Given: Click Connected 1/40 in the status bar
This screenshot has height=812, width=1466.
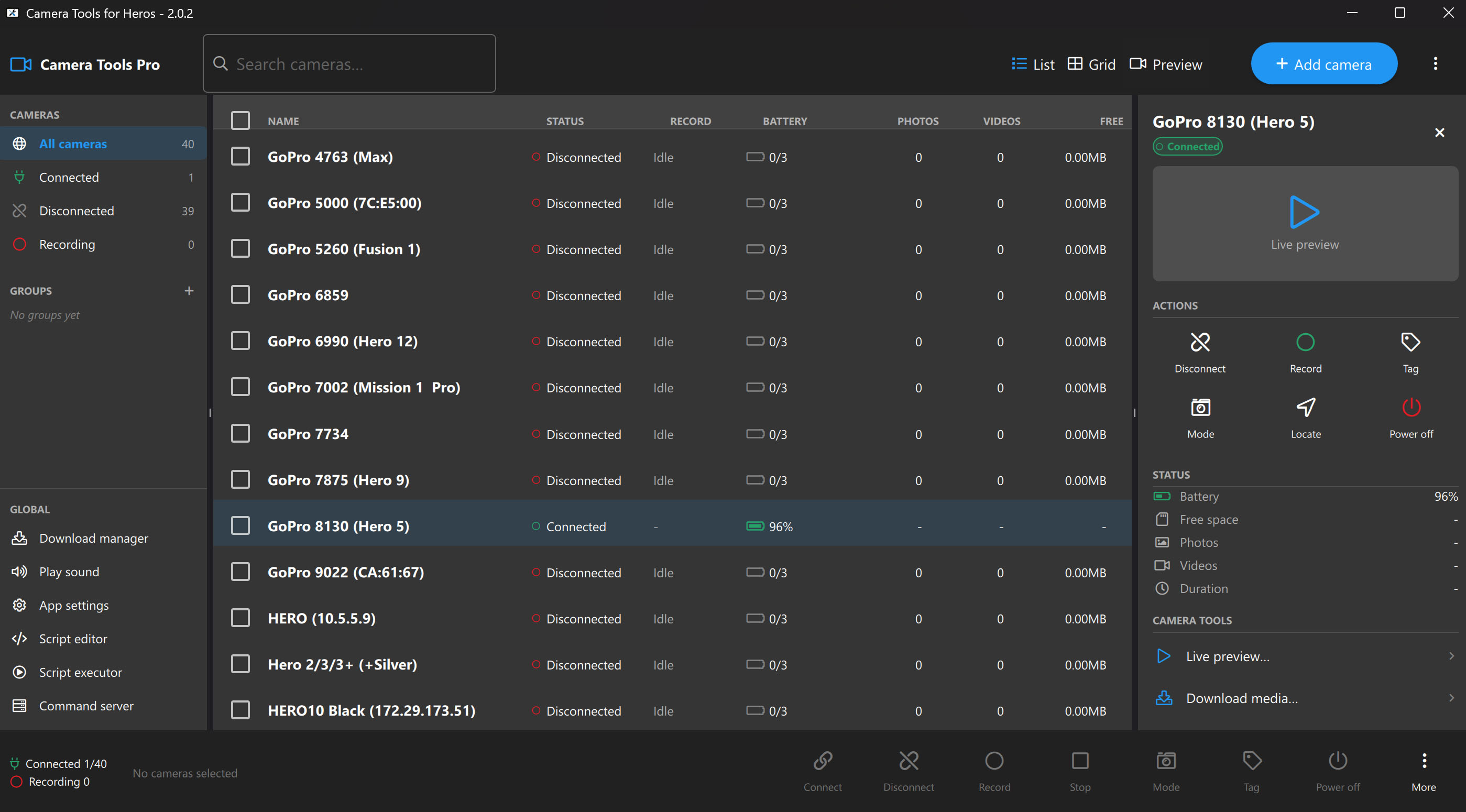Looking at the screenshot, I should (59, 764).
